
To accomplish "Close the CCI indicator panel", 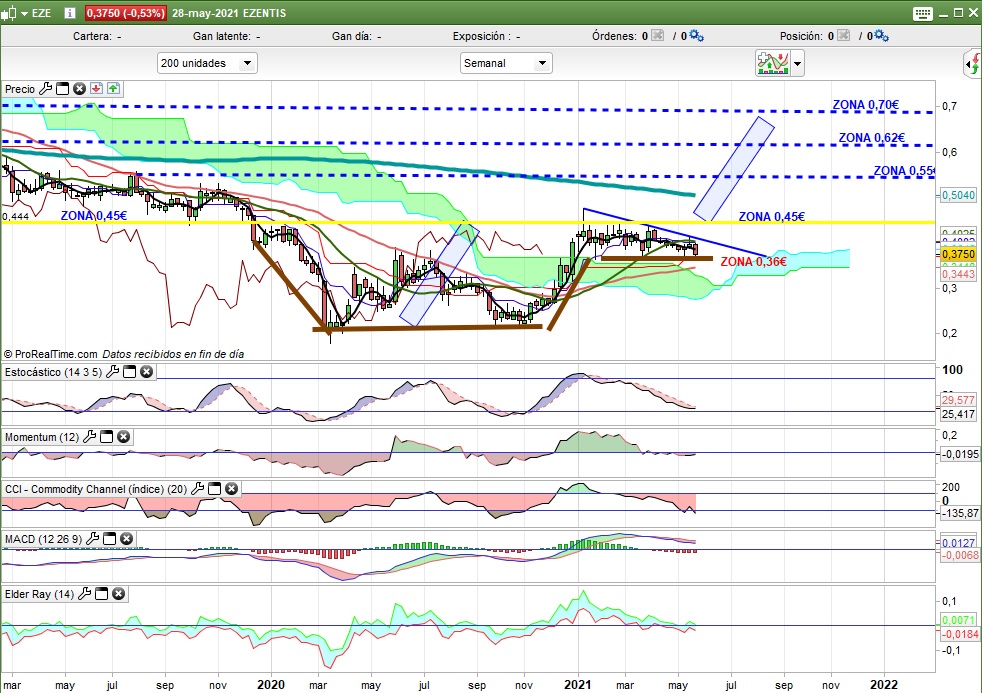I will click(x=232, y=488).
